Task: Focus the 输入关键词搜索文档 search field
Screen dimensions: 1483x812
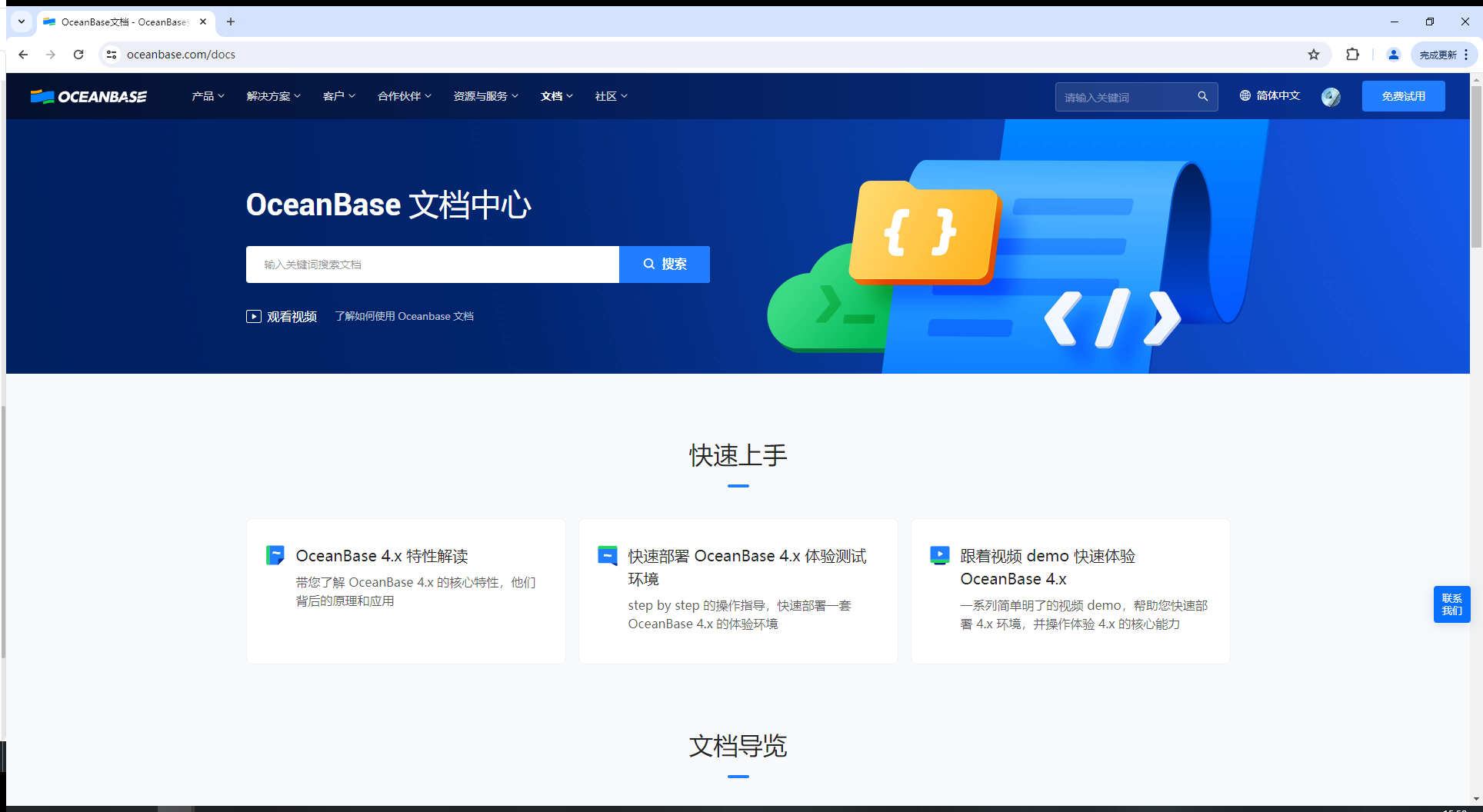Action: [x=432, y=265]
